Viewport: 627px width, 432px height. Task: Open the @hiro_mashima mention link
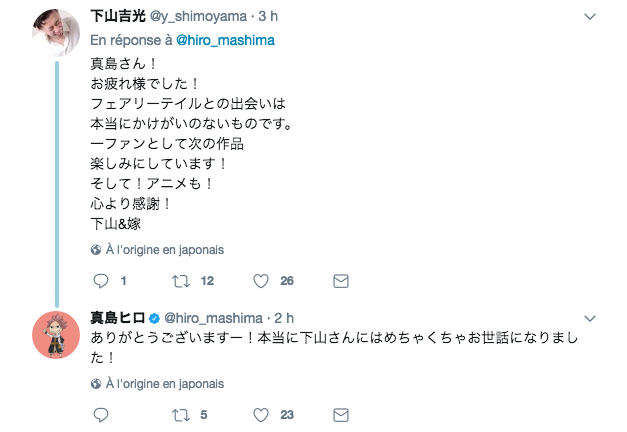pyautogui.click(x=225, y=40)
